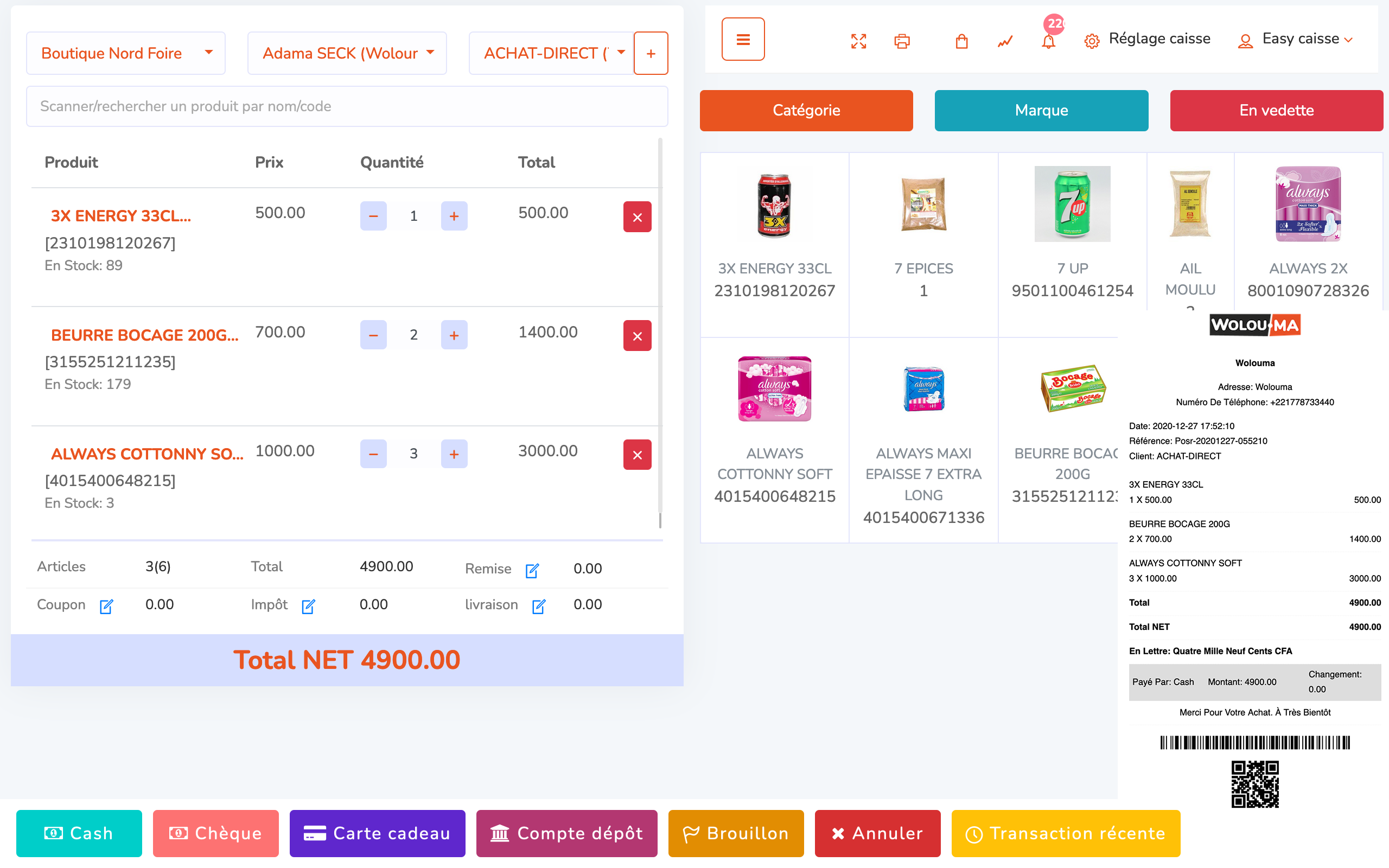
Task: Click the fullscreen expand icon
Action: point(858,41)
